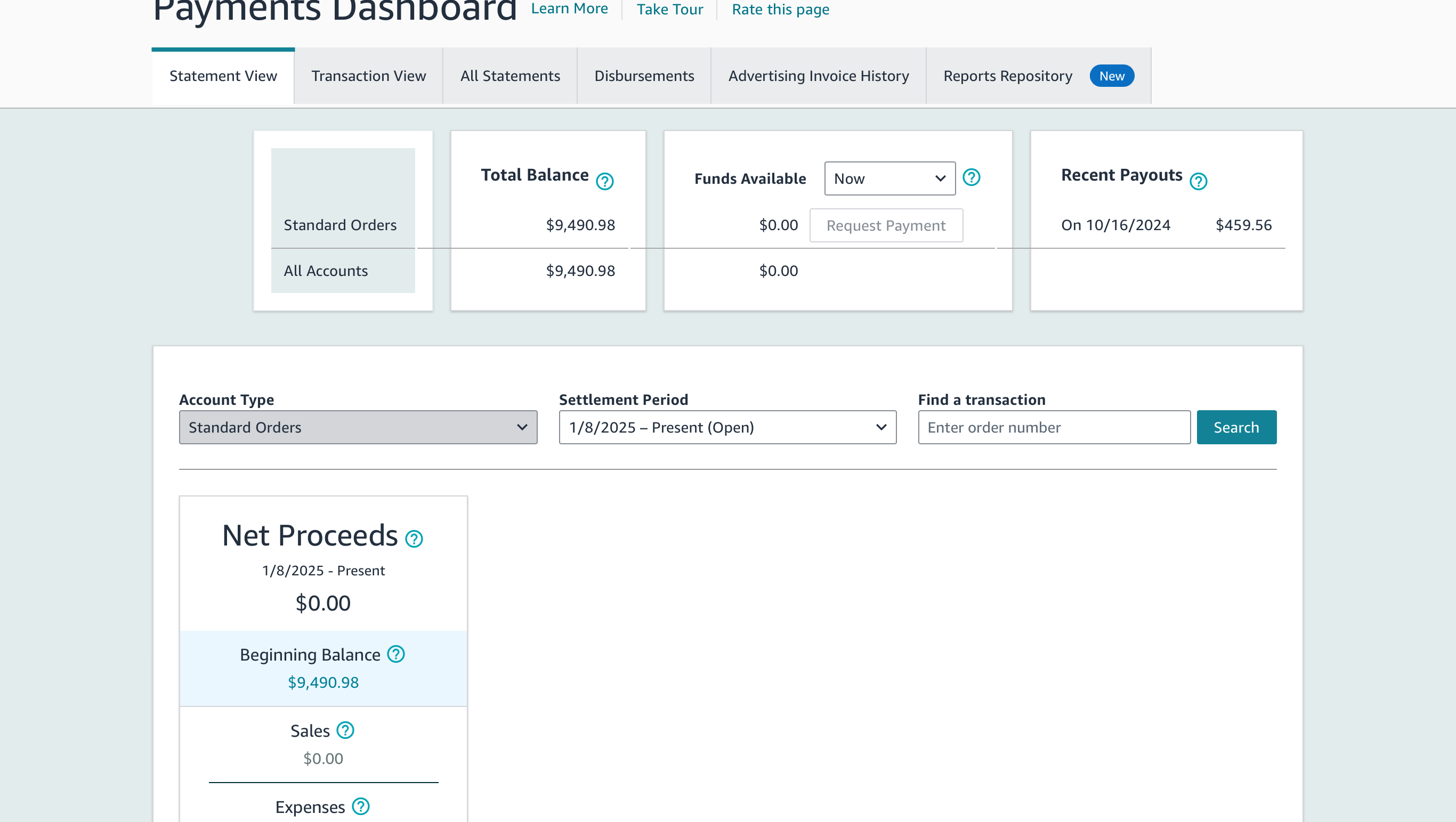Go to the Disbursements tab
The width and height of the screenshot is (1456, 822).
[x=644, y=76]
